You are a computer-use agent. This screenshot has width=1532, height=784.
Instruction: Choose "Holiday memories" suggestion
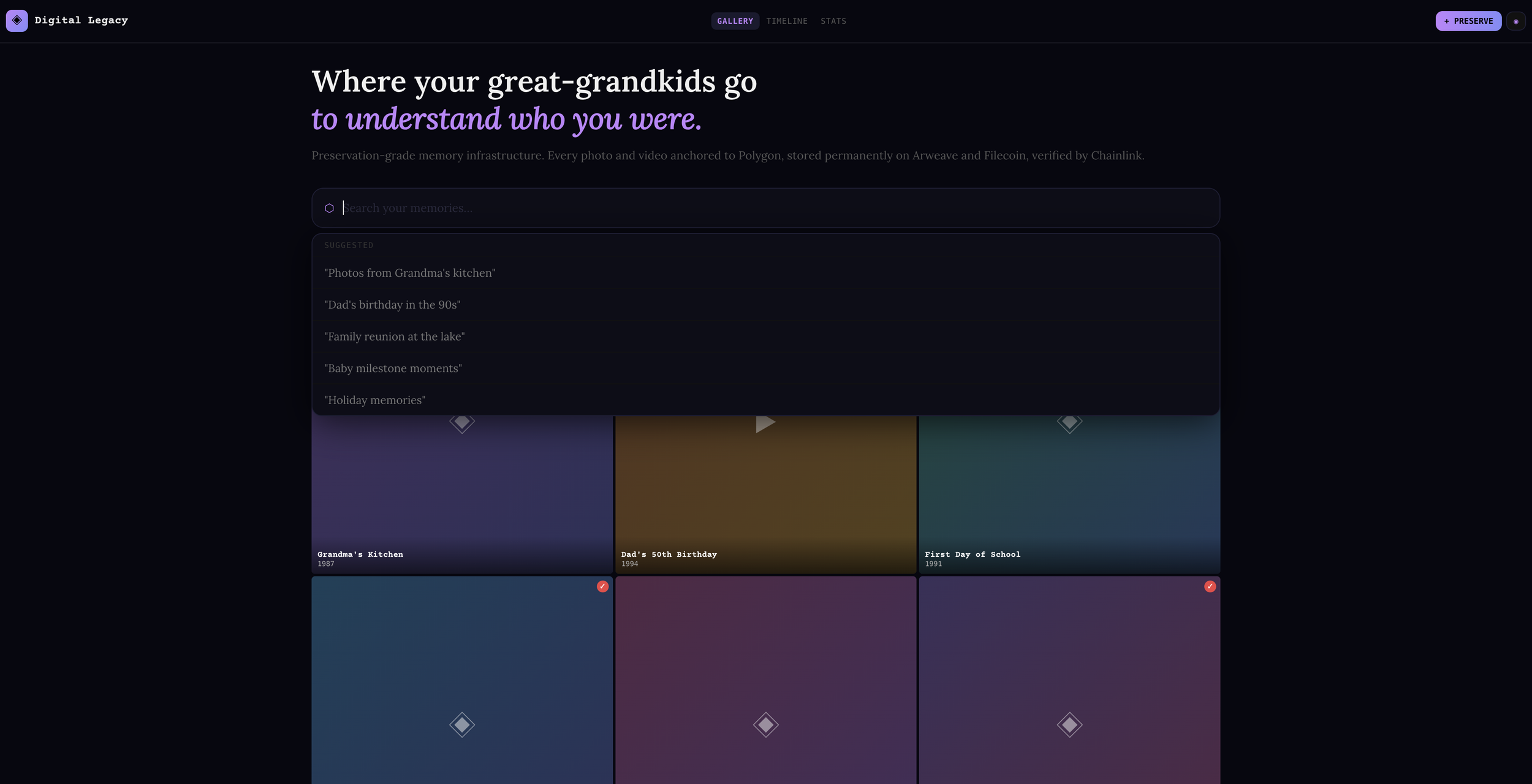(374, 401)
